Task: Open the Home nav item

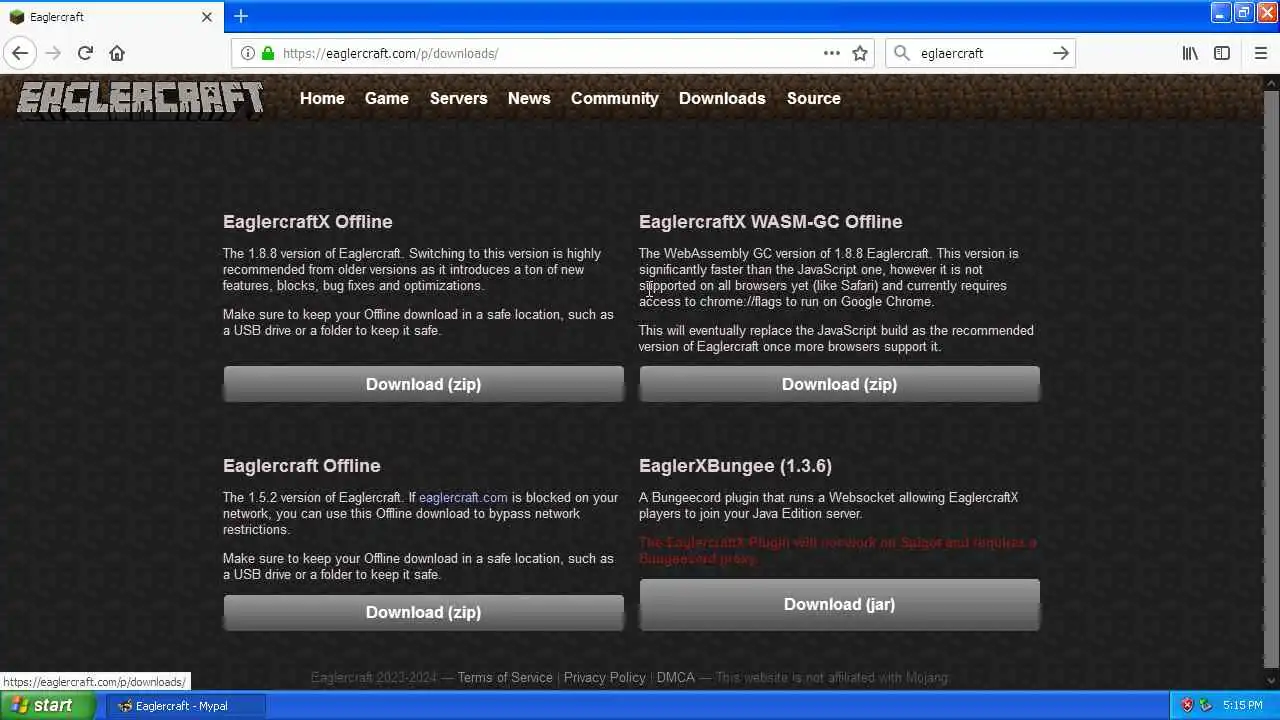Action: 322,98
